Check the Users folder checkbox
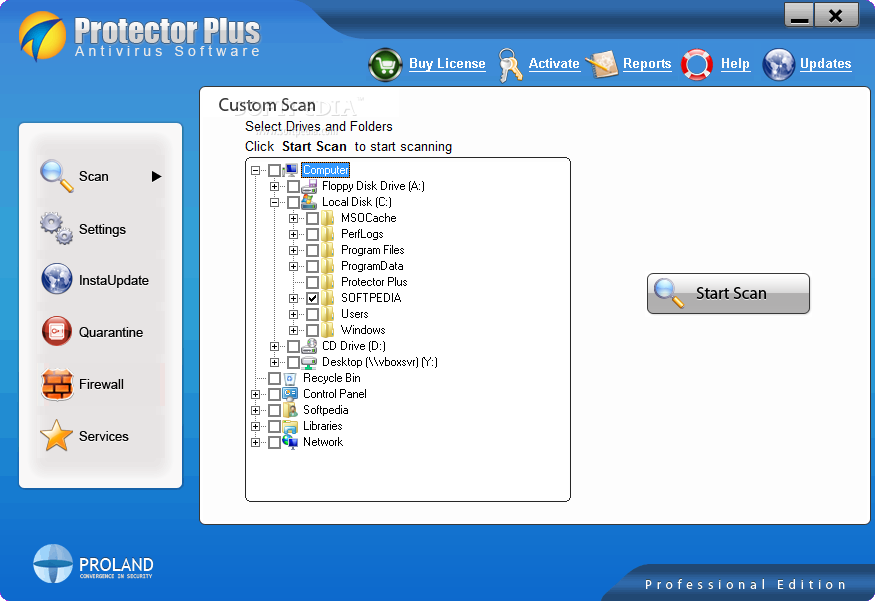875x601 pixels. pyautogui.click(x=312, y=314)
